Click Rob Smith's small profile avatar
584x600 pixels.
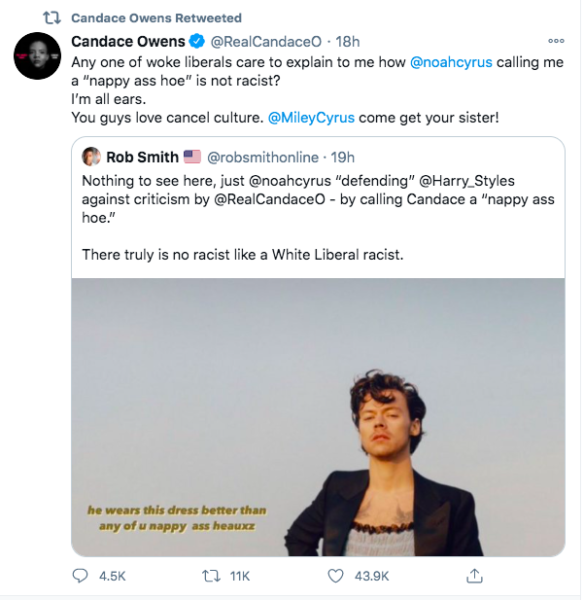[x=91, y=157]
